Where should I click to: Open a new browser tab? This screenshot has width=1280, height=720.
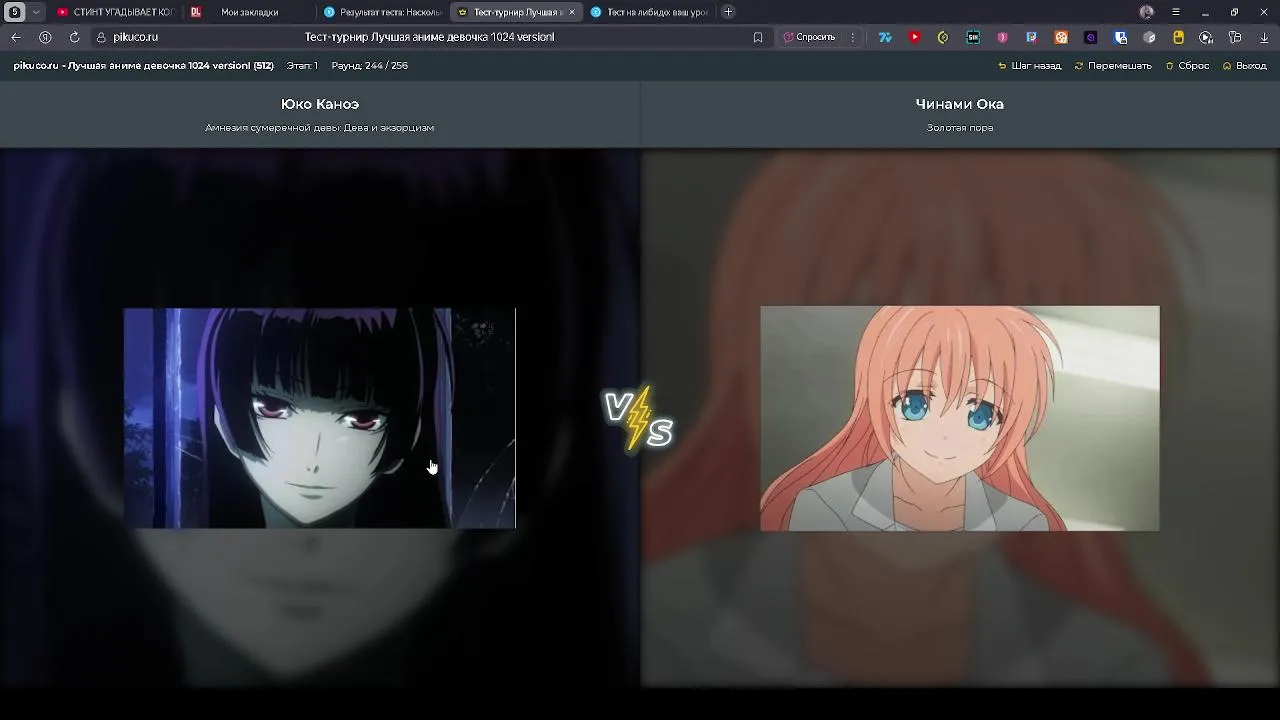(728, 12)
